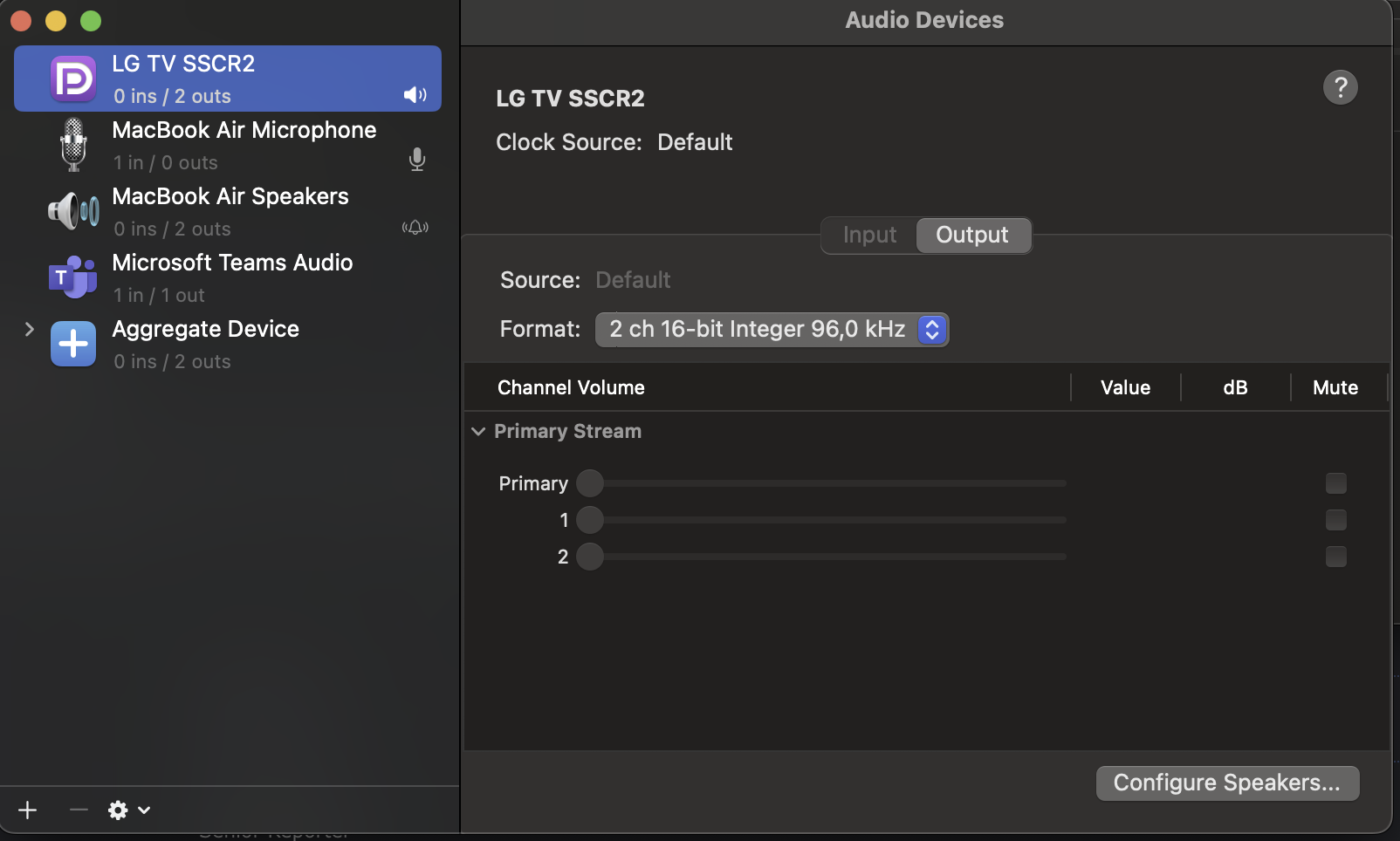Expand the Aggregate Device disclosure arrow
This screenshot has width=1400, height=841.
(x=30, y=329)
